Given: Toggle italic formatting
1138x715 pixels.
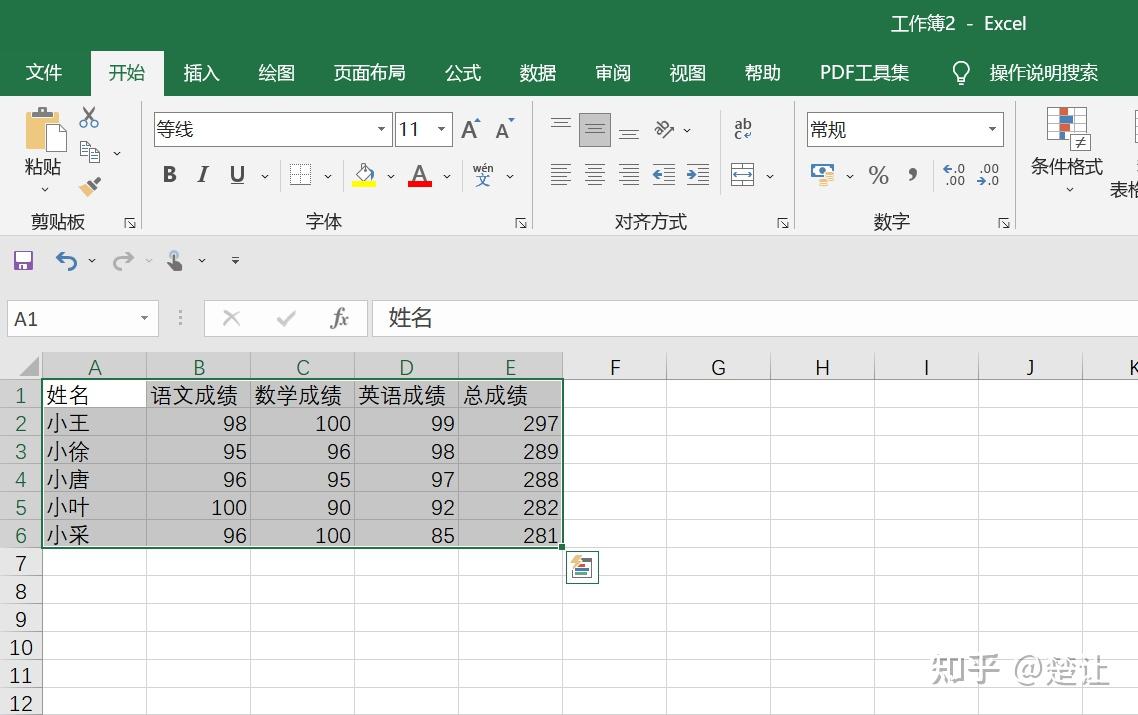Looking at the screenshot, I should (203, 175).
